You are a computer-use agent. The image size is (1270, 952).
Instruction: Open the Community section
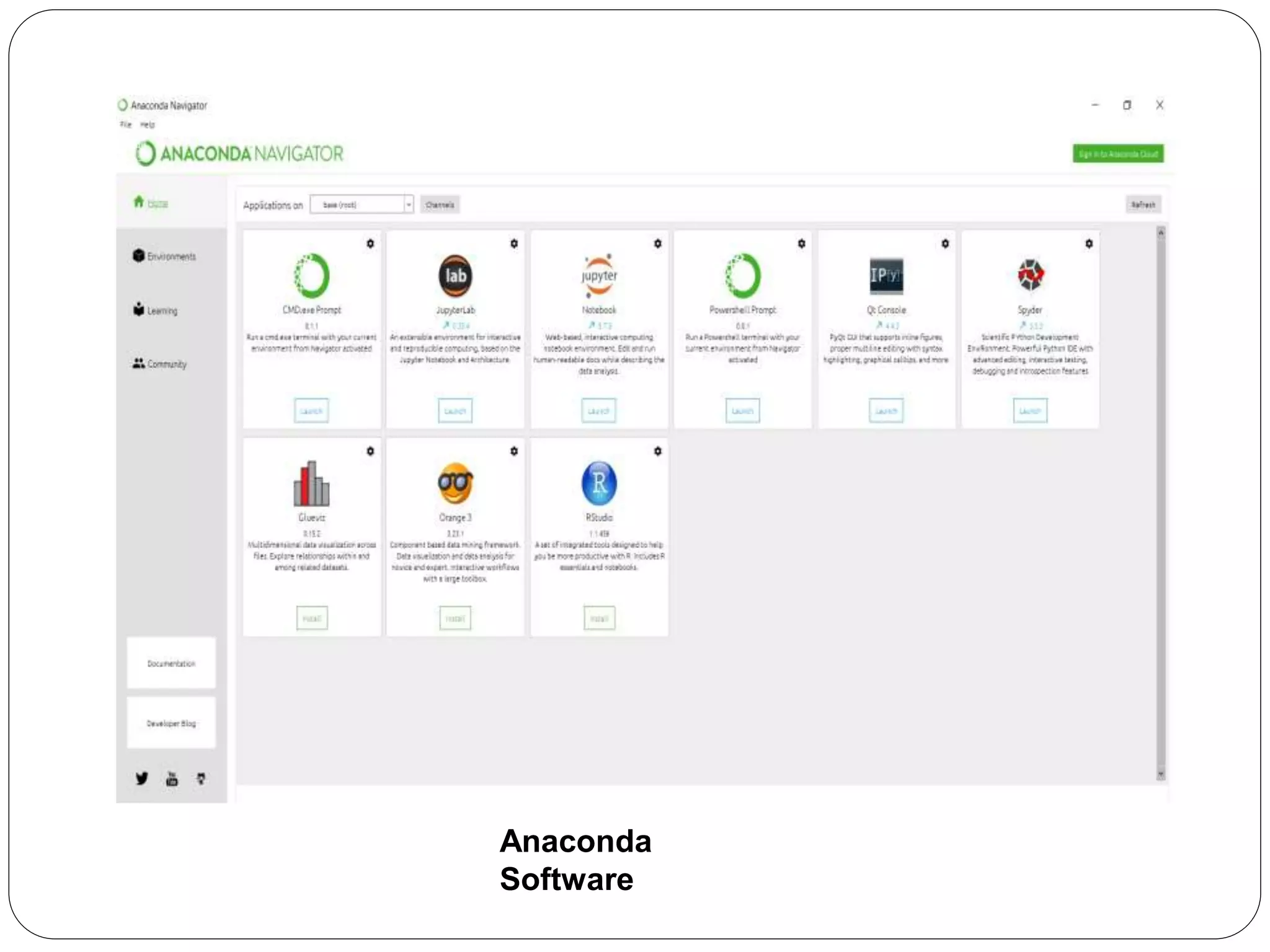coord(159,364)
